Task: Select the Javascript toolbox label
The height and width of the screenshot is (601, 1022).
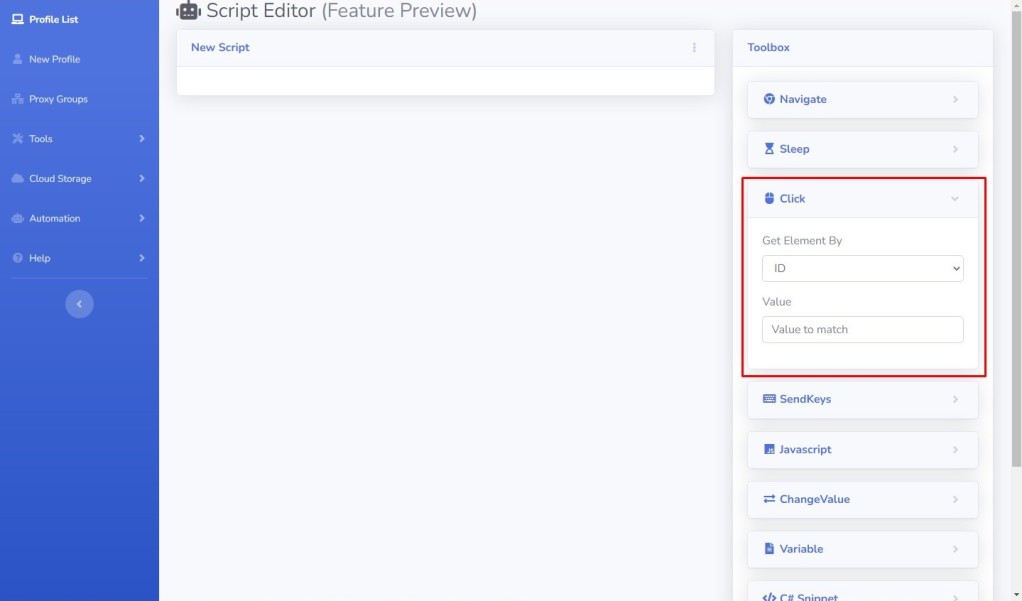Action: 805,449
